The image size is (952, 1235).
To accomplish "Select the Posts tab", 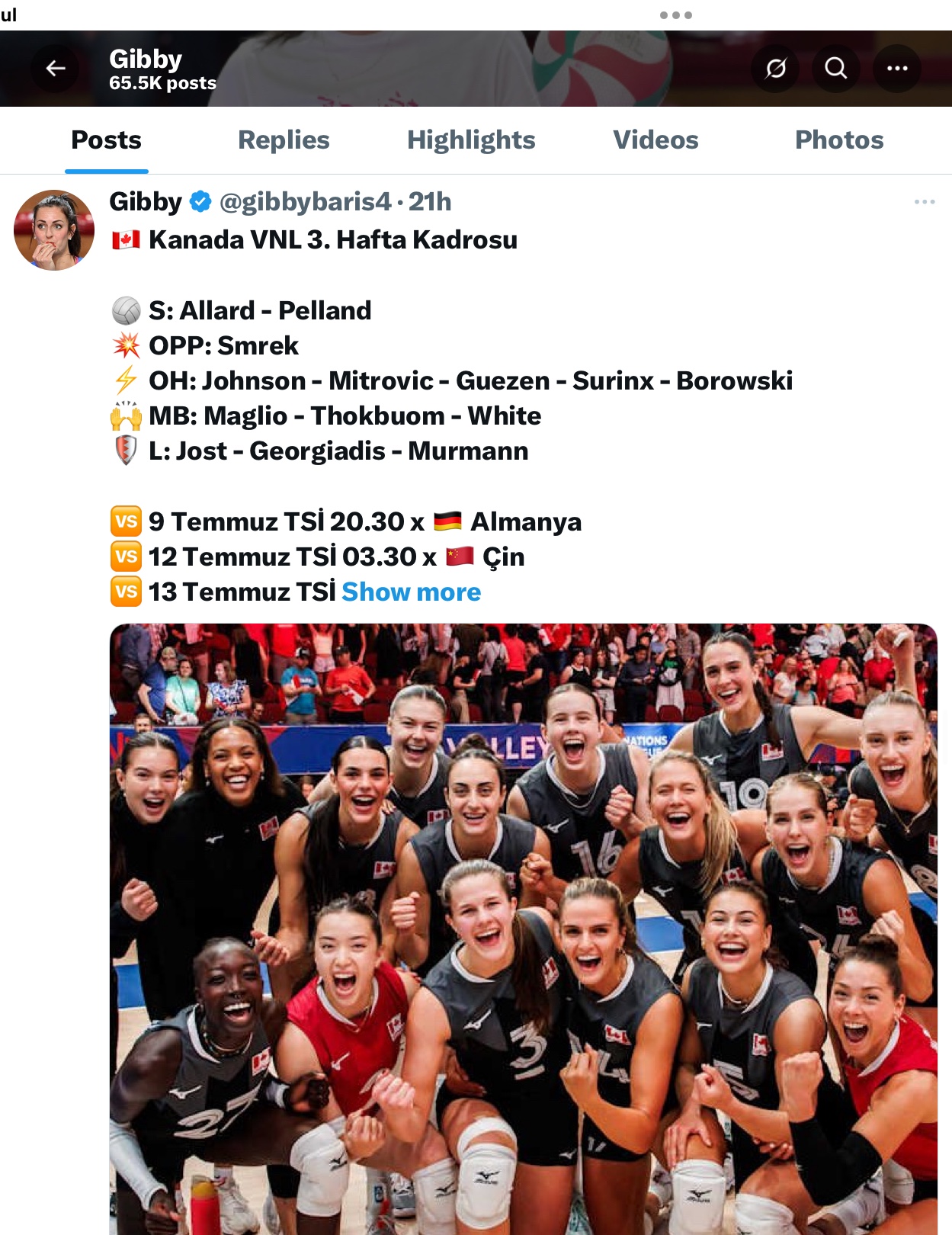I will (x=106, y=140).
